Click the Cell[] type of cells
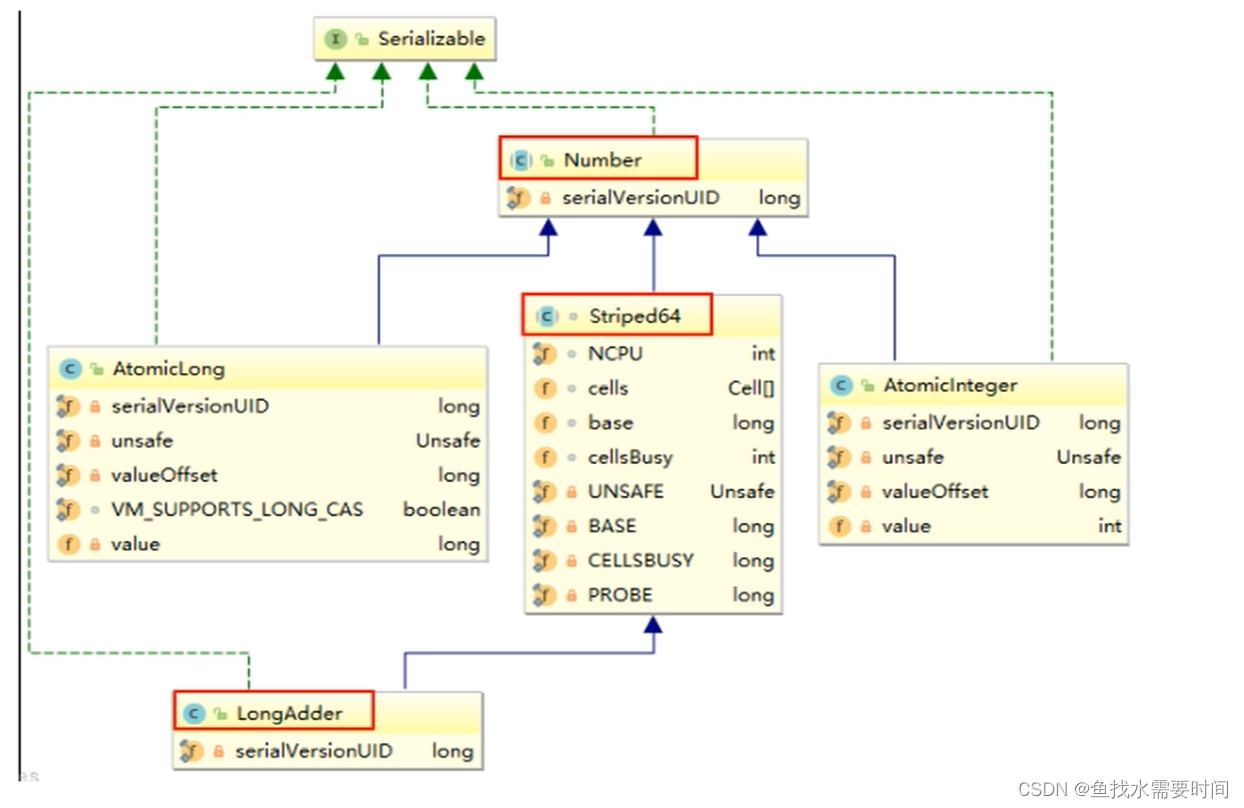This screenshot has height=808, width=1244. [752, 388]
